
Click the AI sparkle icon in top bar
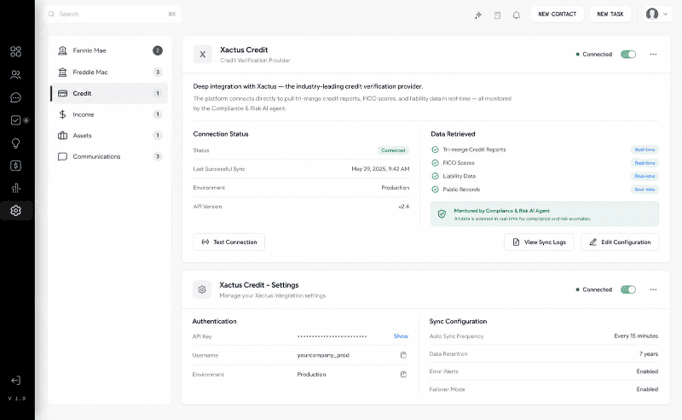(478, 15)
